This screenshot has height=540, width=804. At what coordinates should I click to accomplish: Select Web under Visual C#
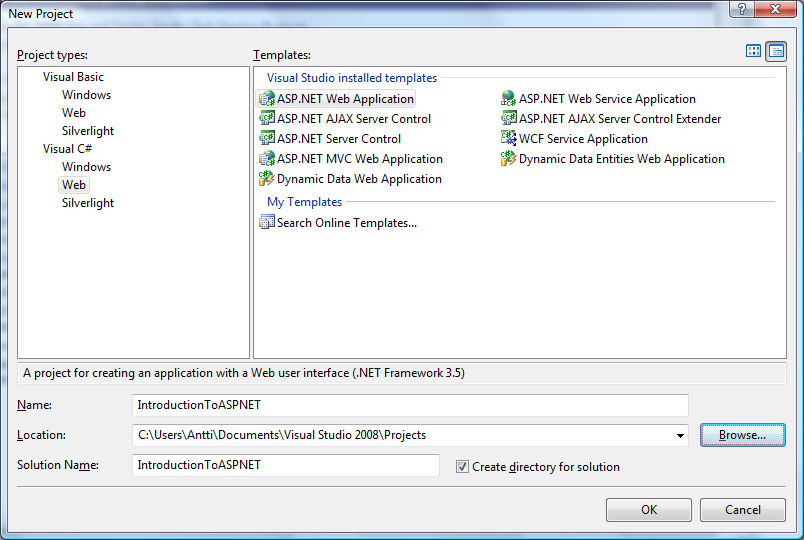[74, 185]
